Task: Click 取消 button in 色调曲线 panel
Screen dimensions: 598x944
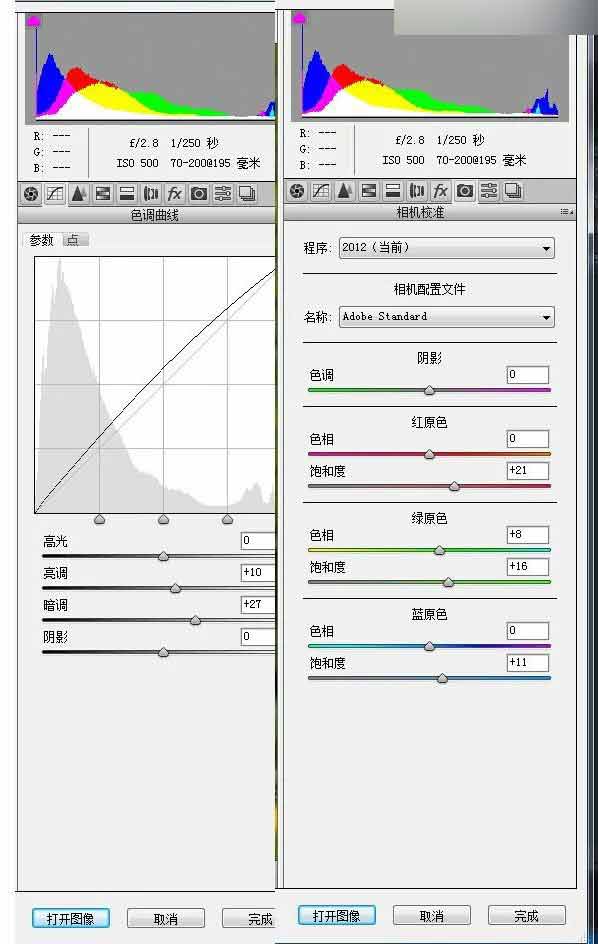Action: [166, 919]
